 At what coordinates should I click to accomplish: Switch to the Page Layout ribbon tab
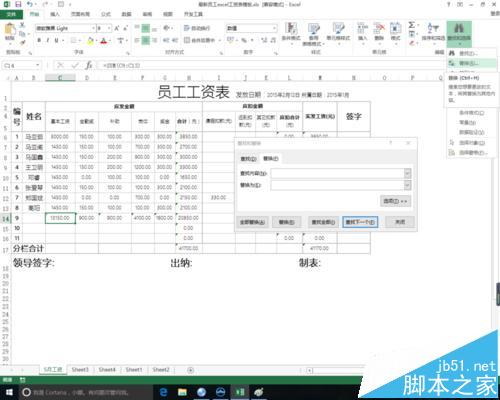click(80, 14)
